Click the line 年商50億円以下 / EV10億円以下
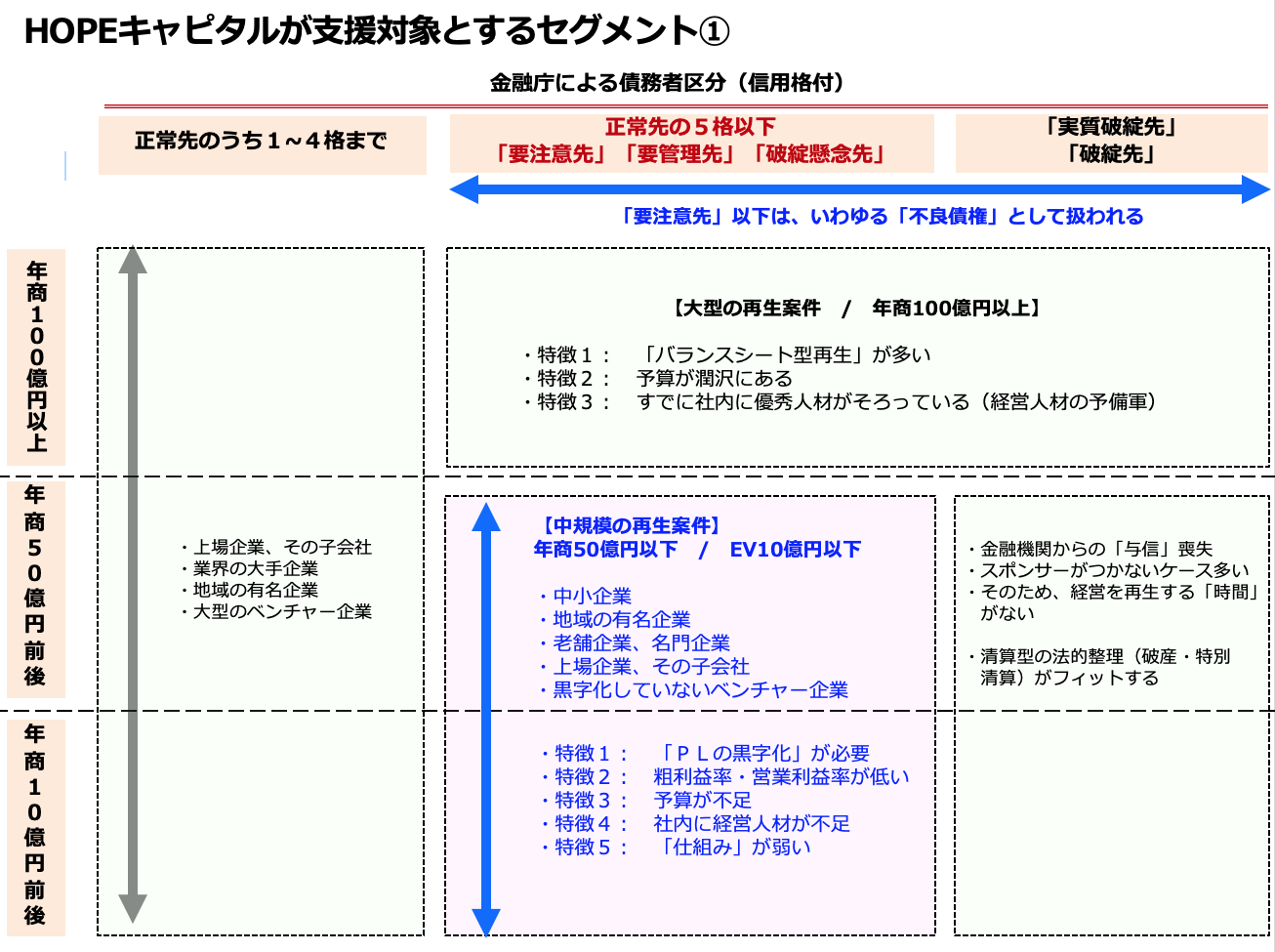 click(697, 550)
